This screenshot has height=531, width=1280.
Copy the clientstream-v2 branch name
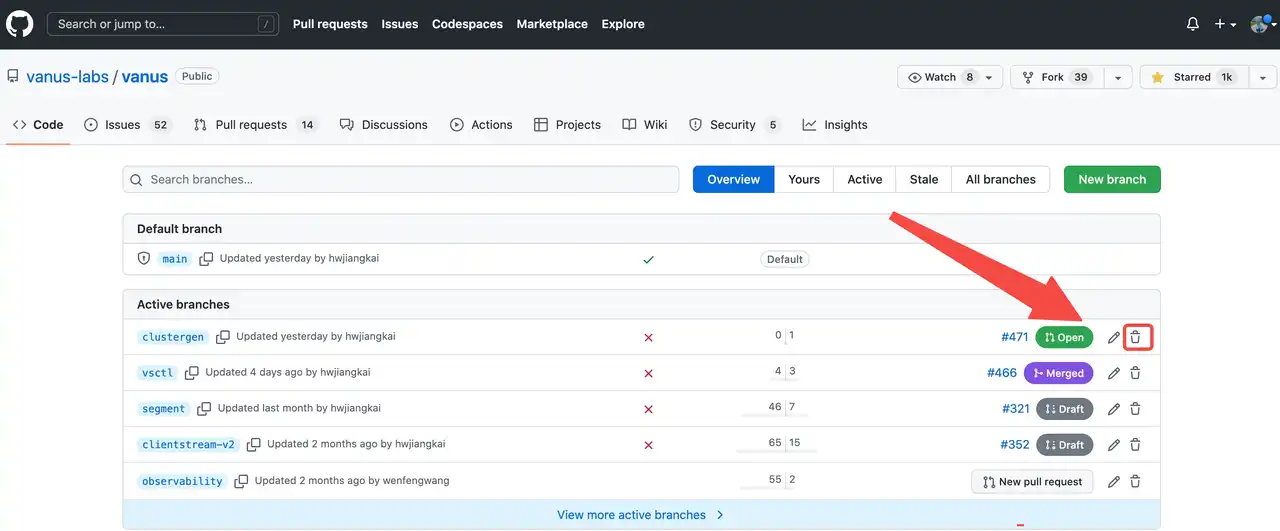(254, 445)
